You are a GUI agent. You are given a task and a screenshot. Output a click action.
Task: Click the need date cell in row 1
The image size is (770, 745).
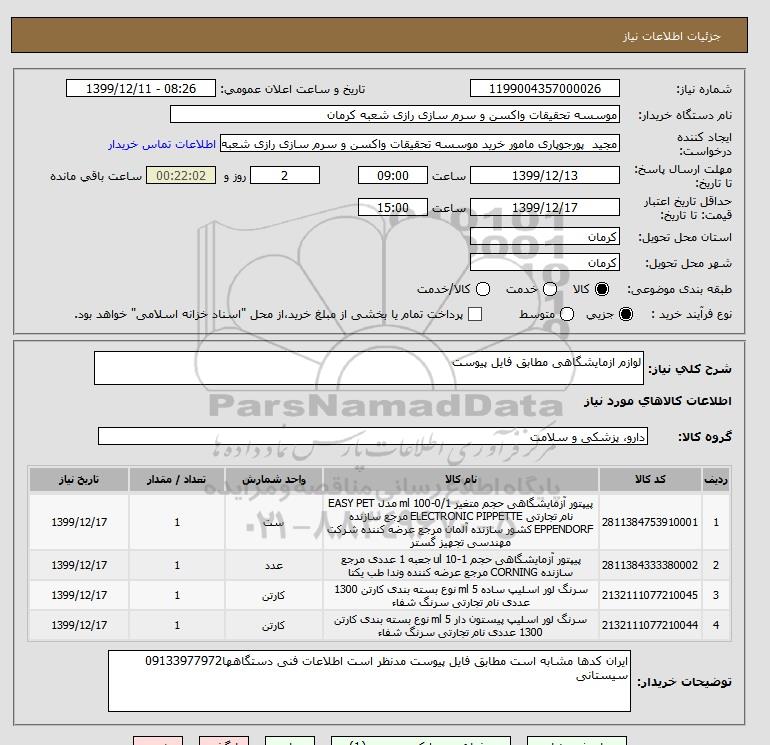(79, 522)
